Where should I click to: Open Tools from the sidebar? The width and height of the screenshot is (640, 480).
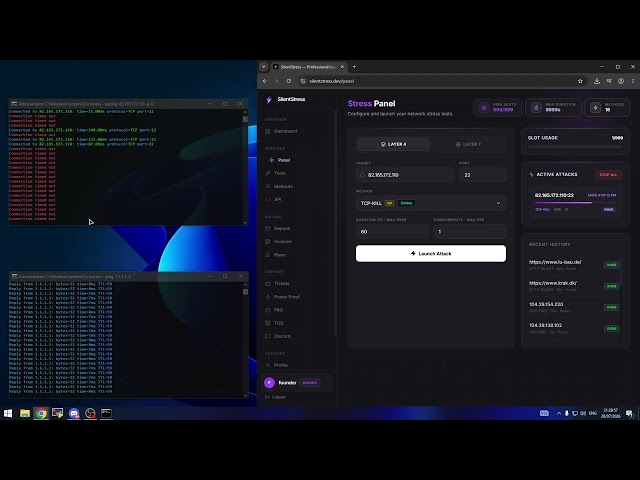(x=280, y=173)
